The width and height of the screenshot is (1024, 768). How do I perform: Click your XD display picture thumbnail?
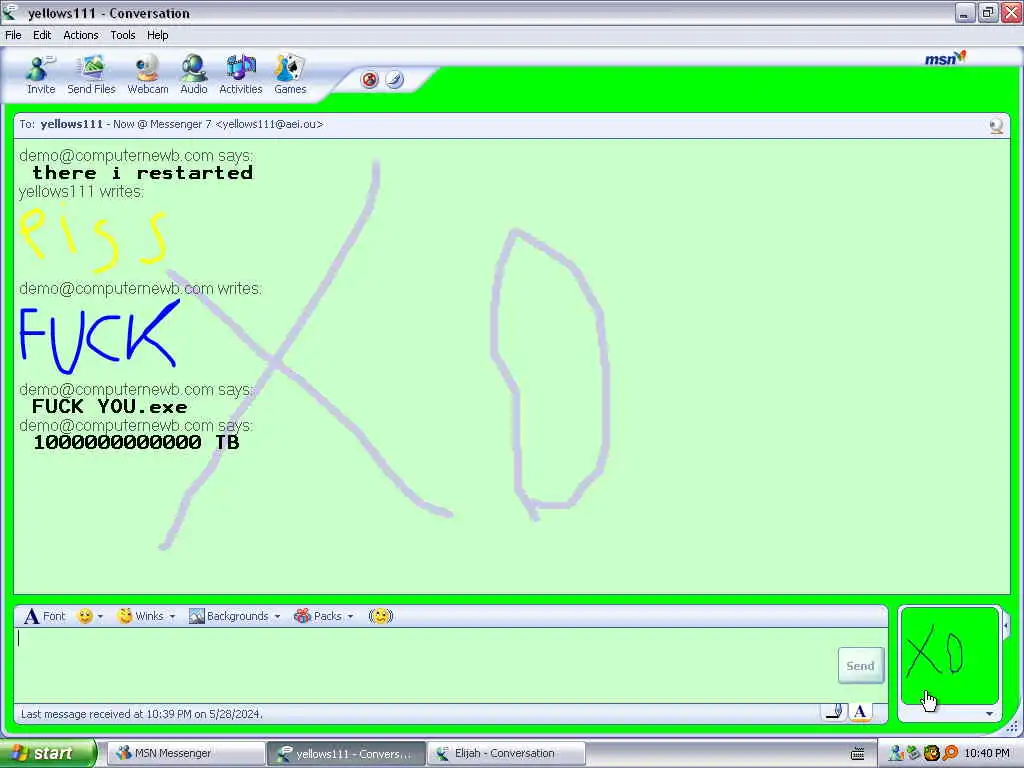[x=950, y=656]
